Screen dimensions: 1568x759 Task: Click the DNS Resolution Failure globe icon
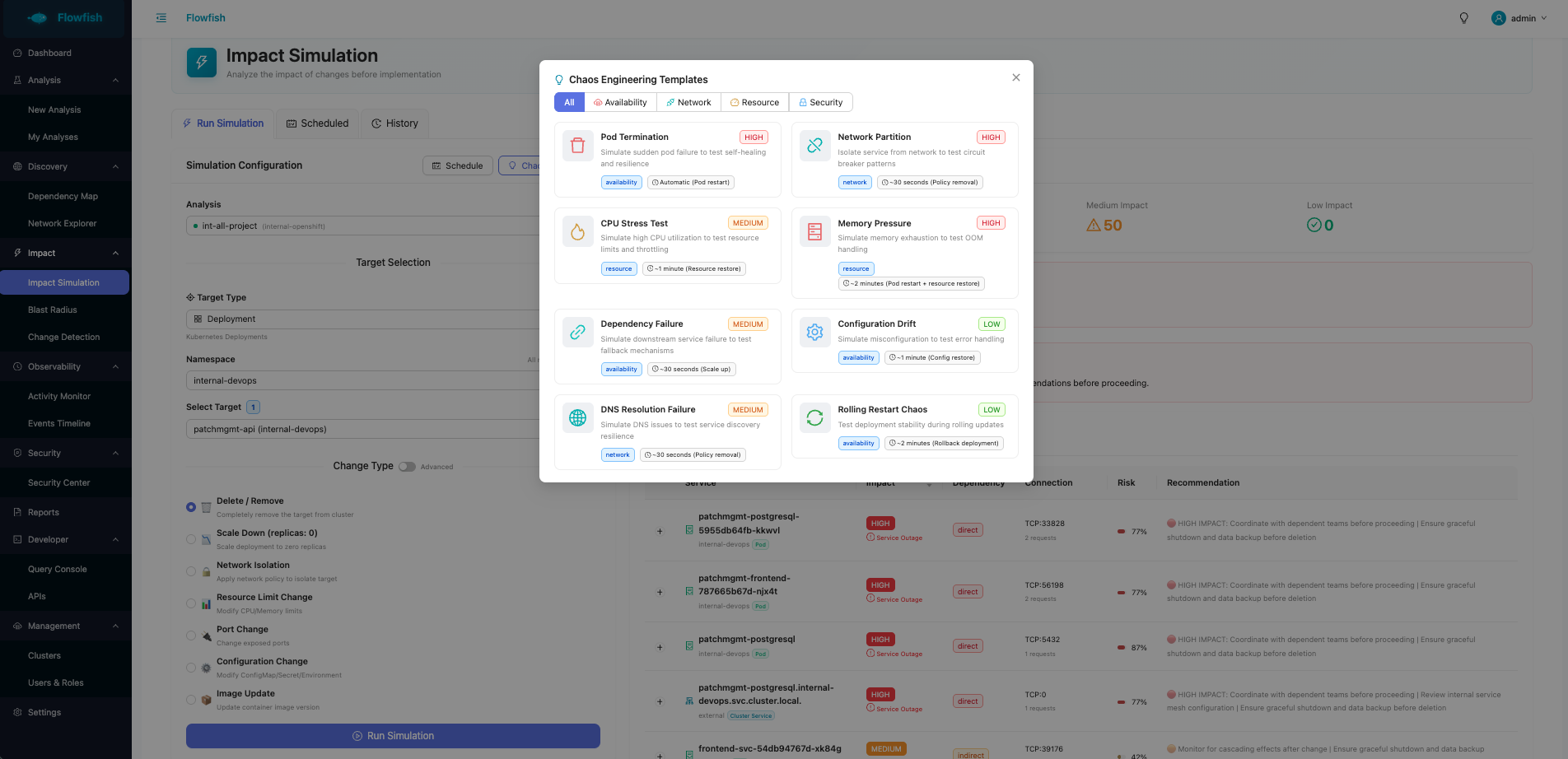click(x=578, y=417)
